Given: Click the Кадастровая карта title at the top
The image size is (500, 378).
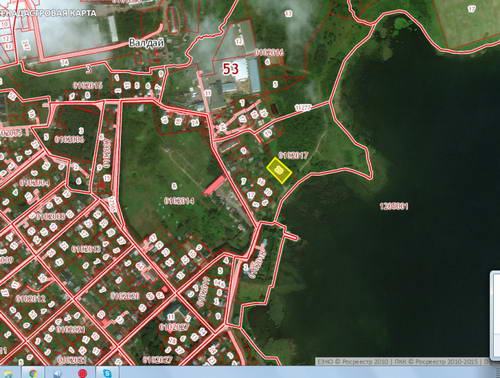Looking at the screenshot, I should click(x=48, y=13).
